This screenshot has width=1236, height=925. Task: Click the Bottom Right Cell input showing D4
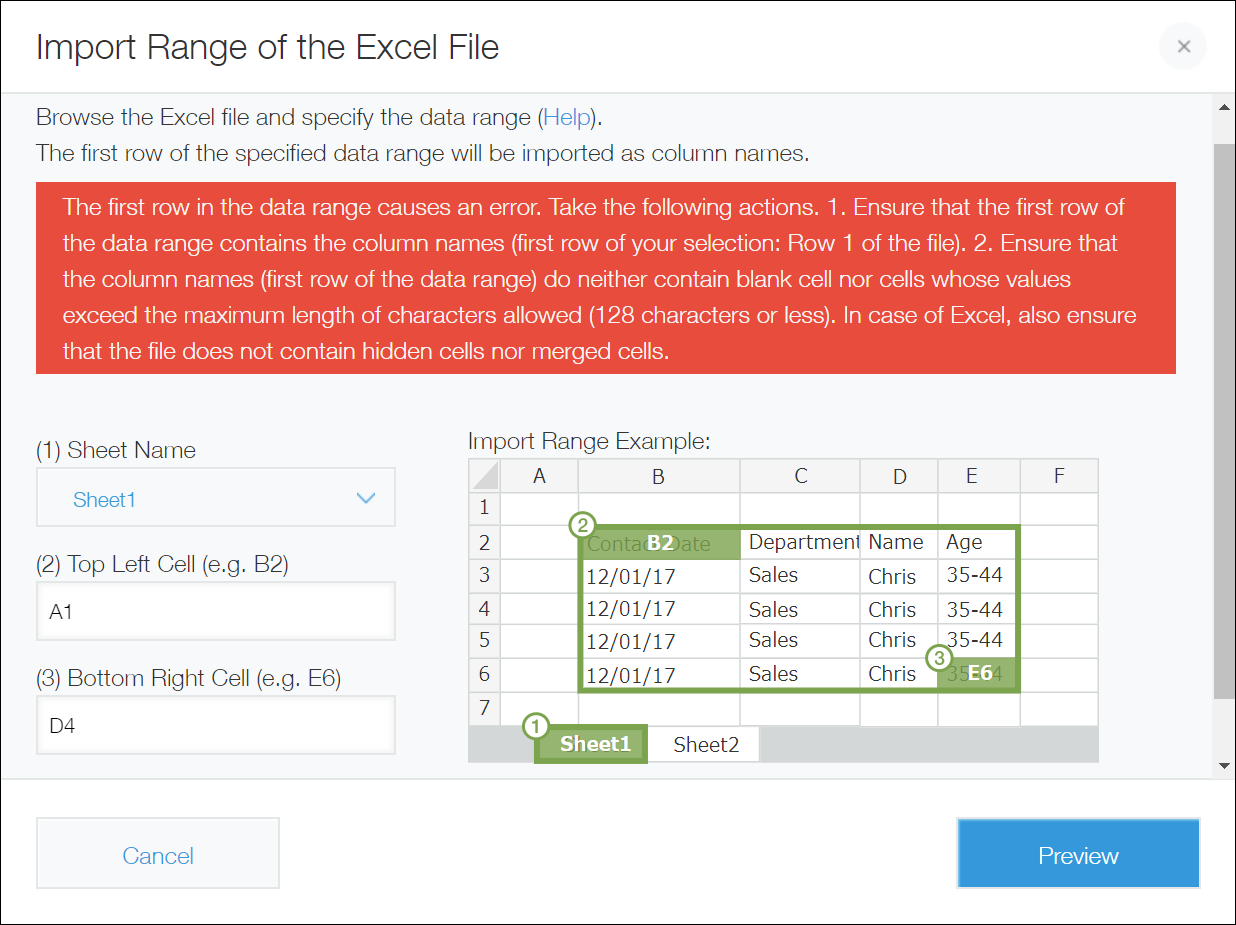point(215,724)
